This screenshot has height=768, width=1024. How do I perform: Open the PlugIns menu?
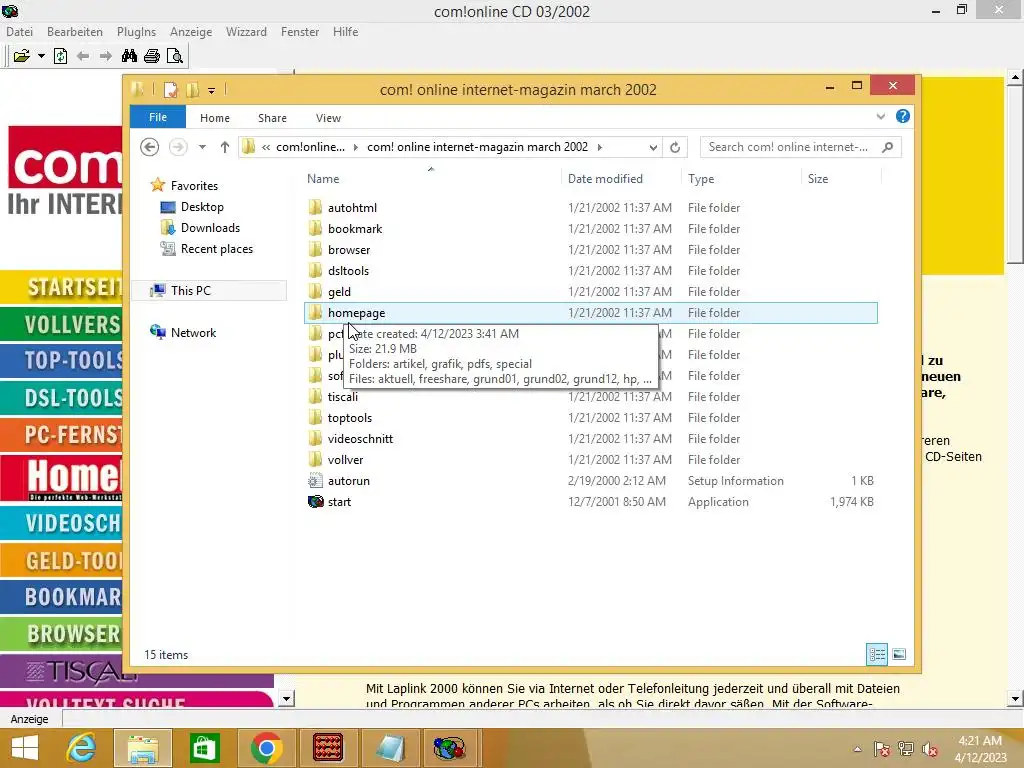(x=136, y=32)
